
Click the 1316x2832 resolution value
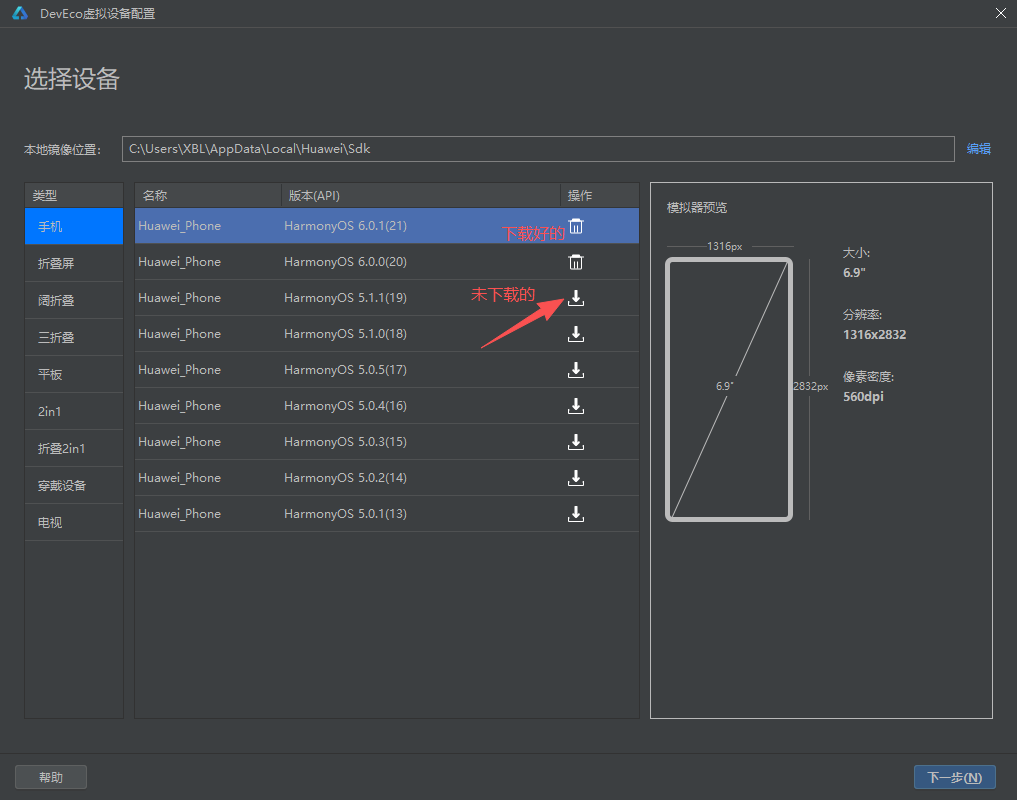point(874,335)
